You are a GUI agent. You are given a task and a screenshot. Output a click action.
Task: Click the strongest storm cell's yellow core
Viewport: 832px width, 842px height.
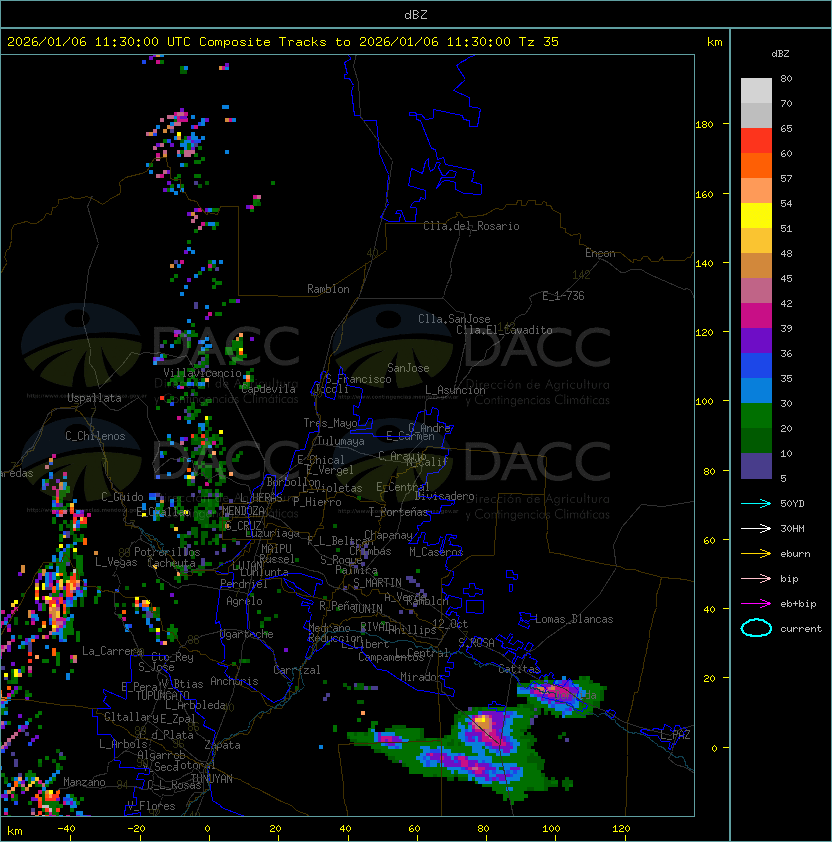click(482, 720)
